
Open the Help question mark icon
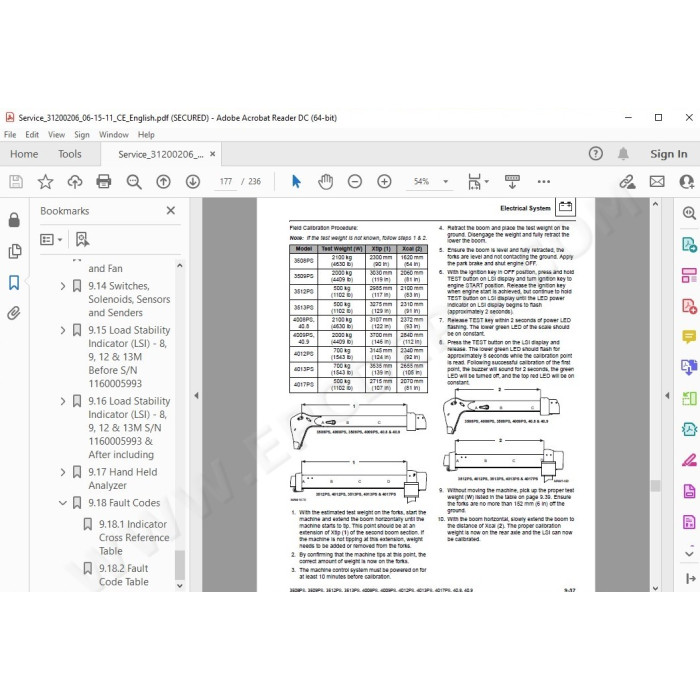tap(596, 154)
